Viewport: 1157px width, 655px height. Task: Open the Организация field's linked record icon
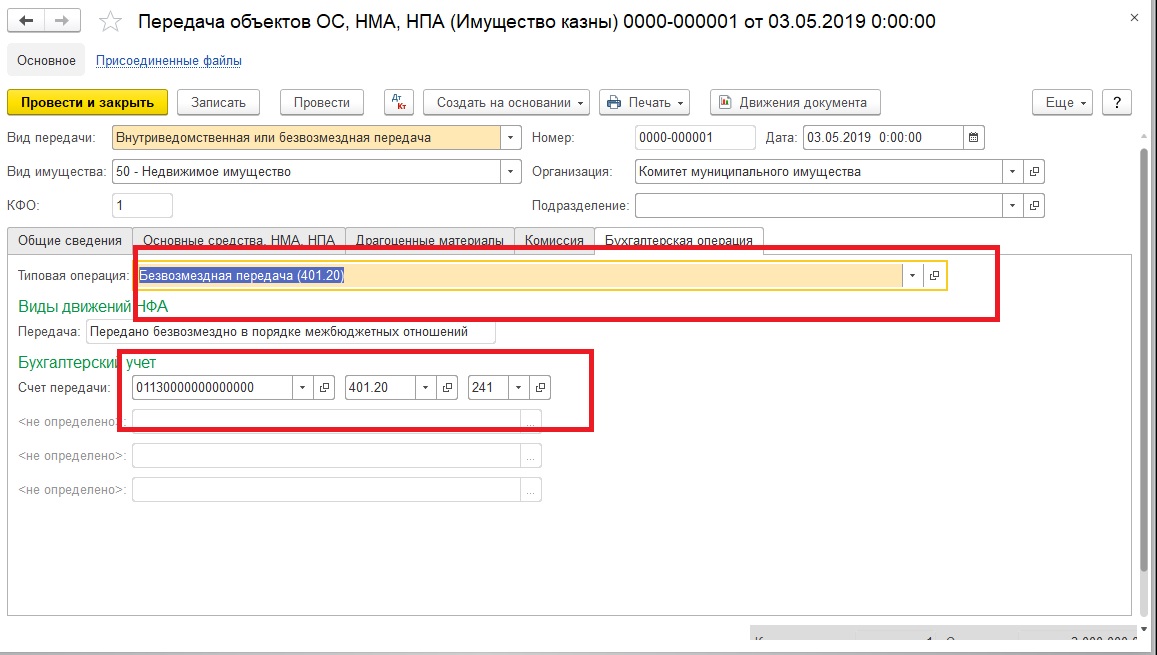point(1035,171)
